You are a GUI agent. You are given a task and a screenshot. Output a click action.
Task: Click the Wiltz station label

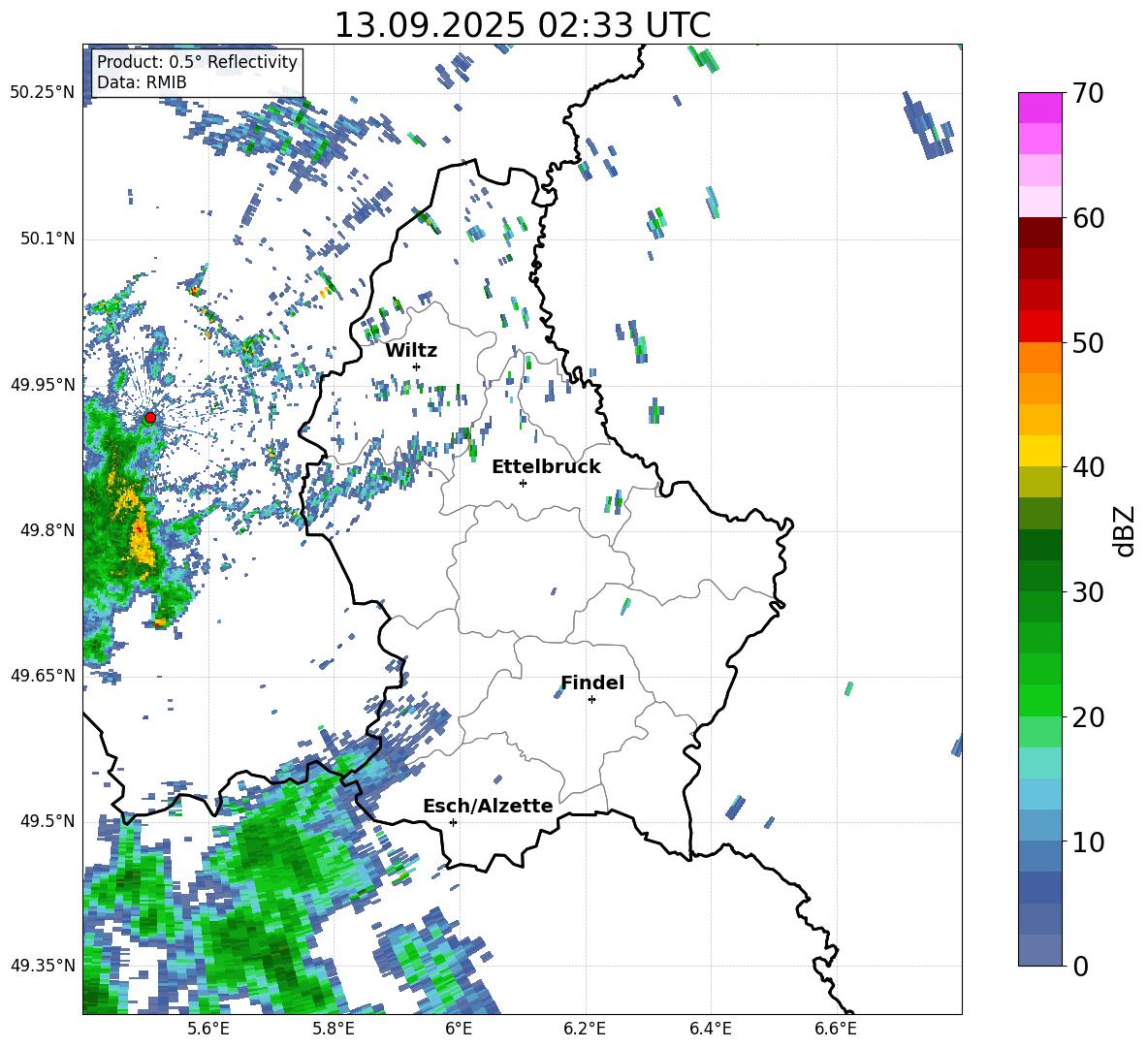(411, 351)
